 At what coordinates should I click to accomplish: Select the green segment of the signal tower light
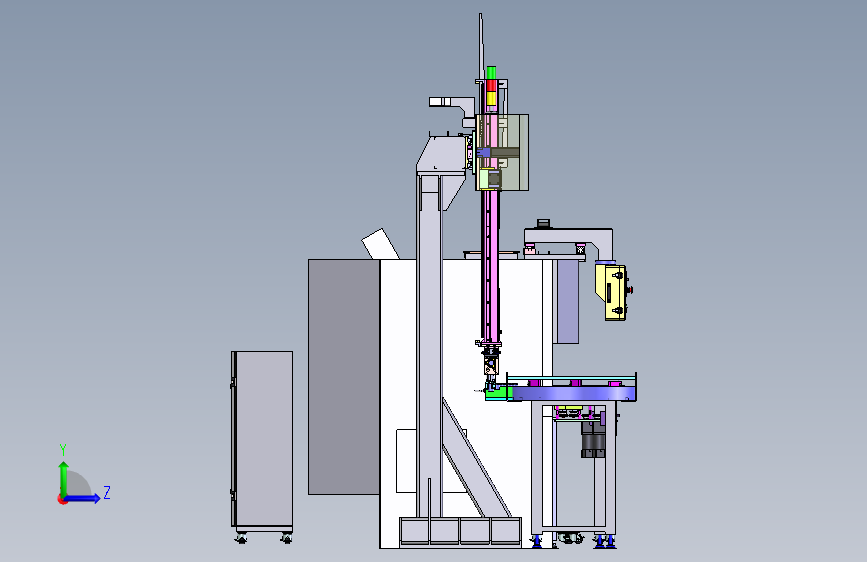491,73
